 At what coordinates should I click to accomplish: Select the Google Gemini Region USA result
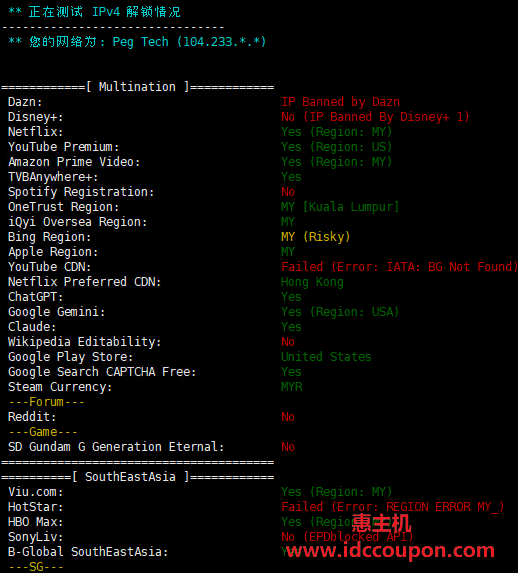click(340, 312)
